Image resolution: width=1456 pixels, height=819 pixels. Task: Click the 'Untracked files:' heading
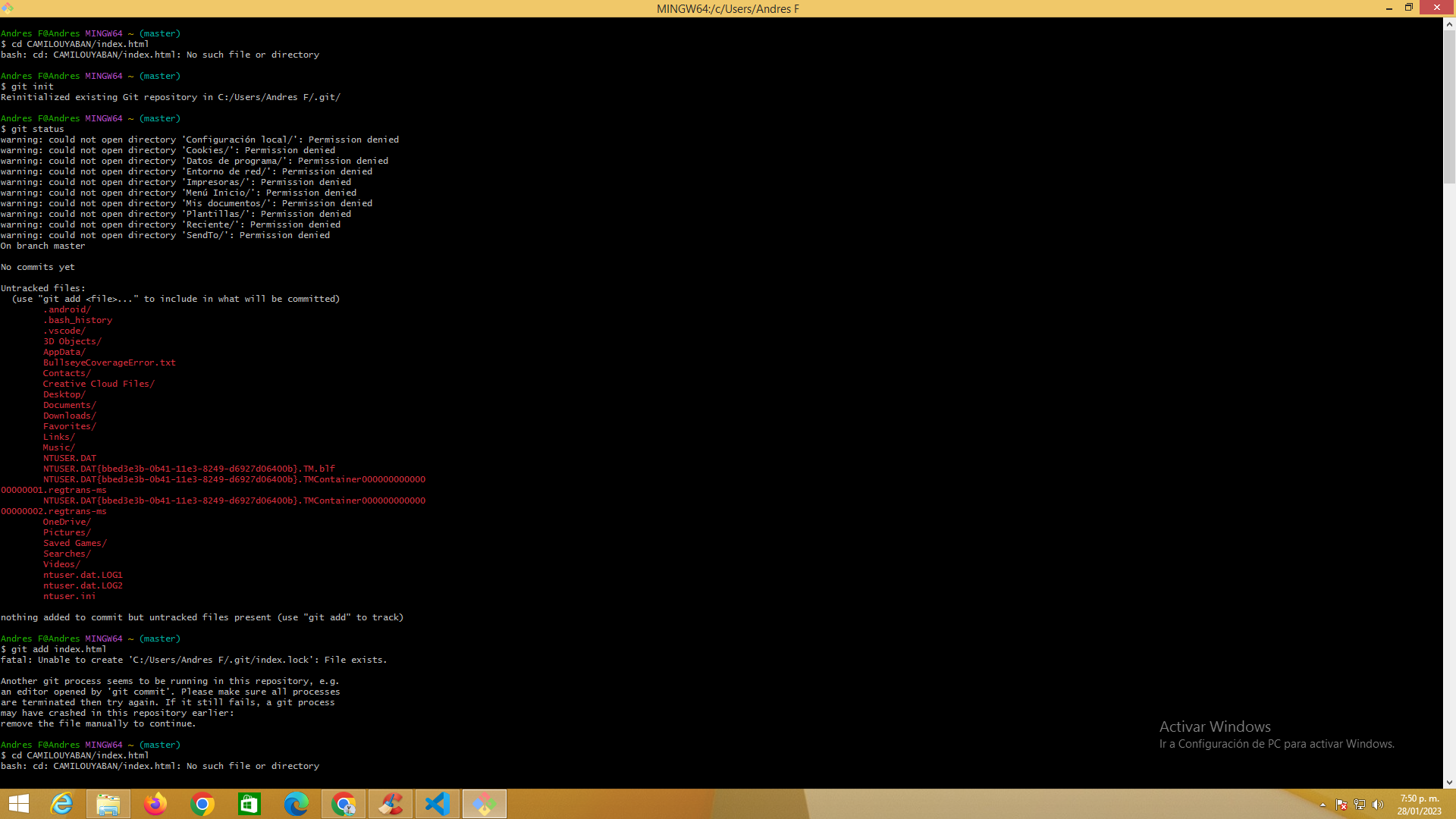point(43,288)
